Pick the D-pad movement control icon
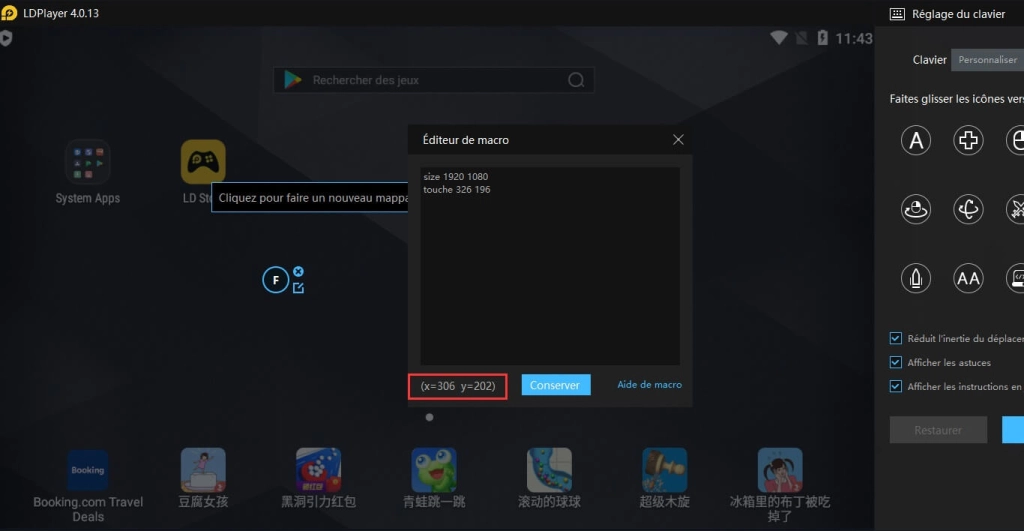This screenshot has height=531, width=1024. (x=968, y=140)
